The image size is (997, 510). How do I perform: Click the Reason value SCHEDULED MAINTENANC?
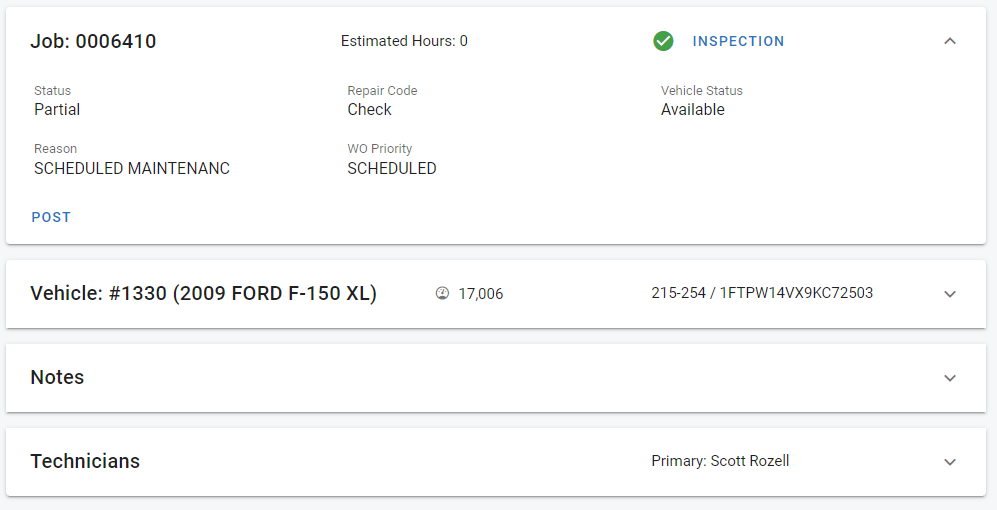[132, 169]
